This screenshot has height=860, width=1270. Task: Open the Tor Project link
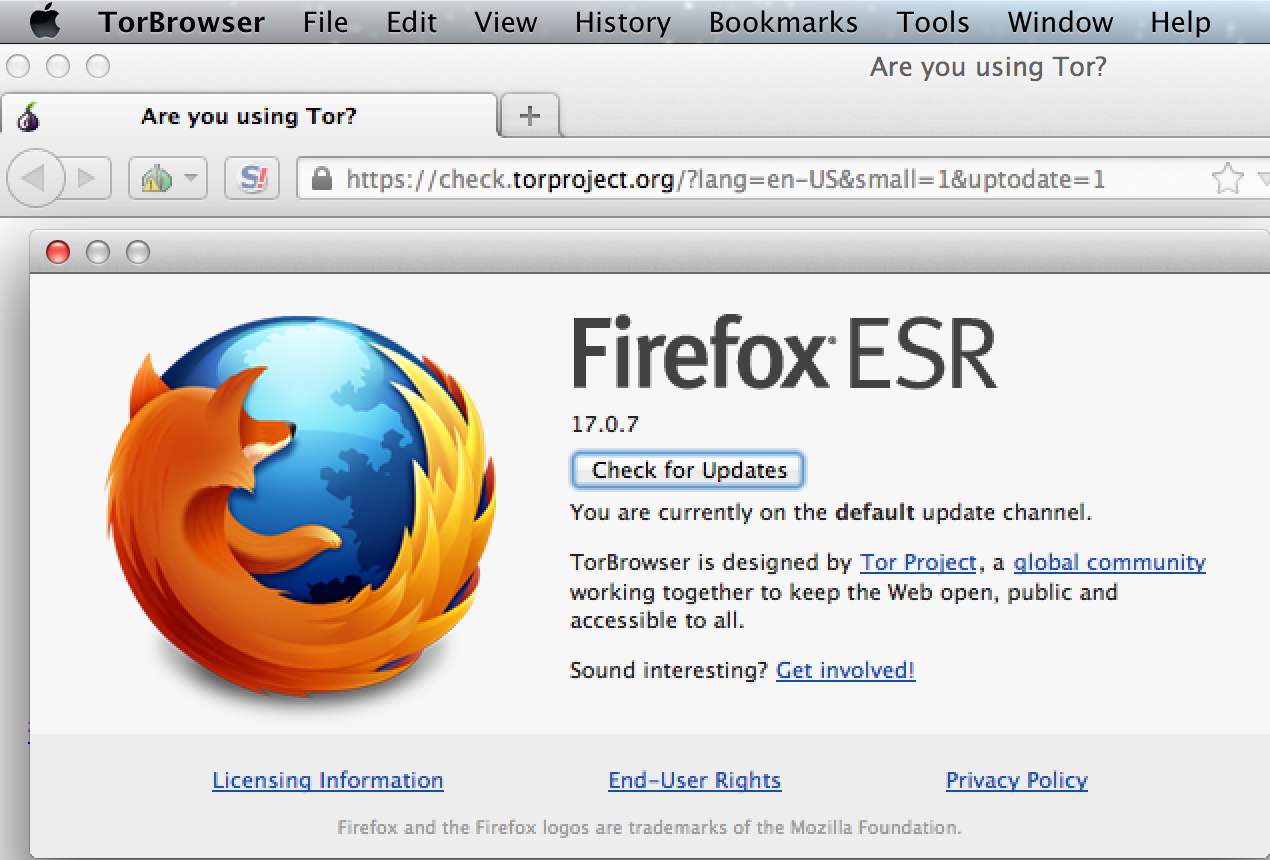(918, 562)
